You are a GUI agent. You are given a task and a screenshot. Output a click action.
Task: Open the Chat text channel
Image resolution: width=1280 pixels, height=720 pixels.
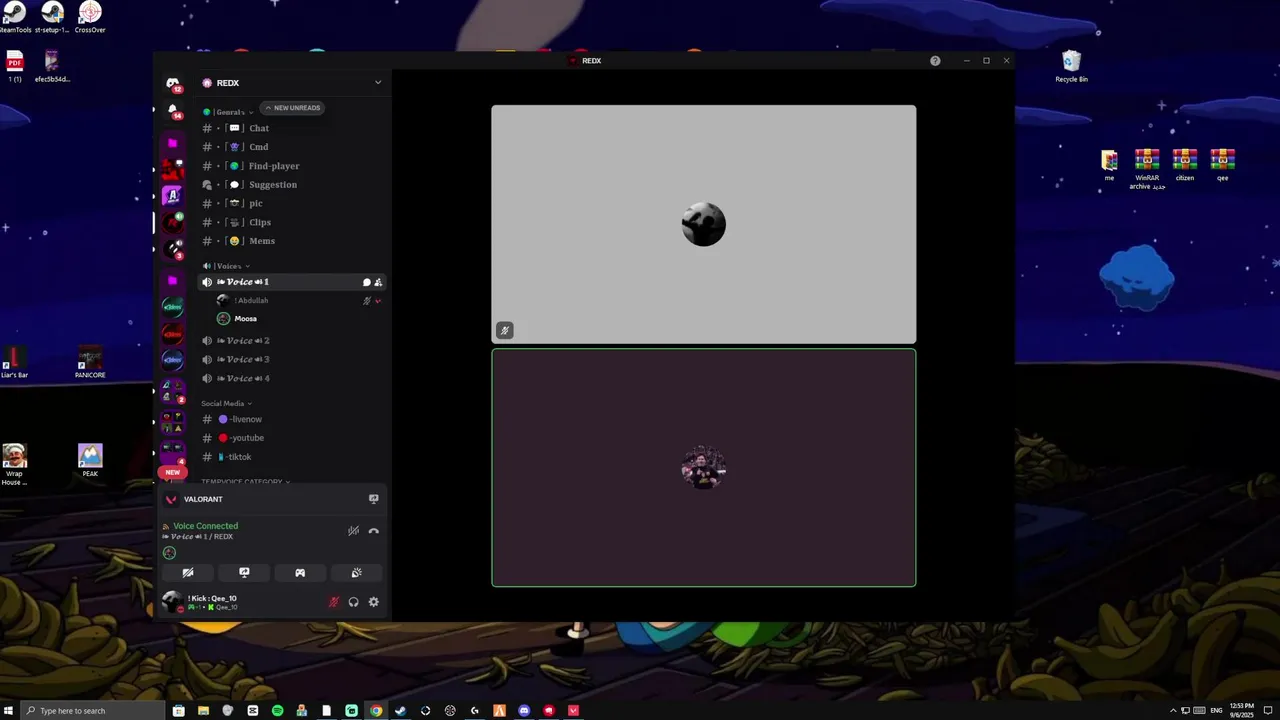point(292,128)
